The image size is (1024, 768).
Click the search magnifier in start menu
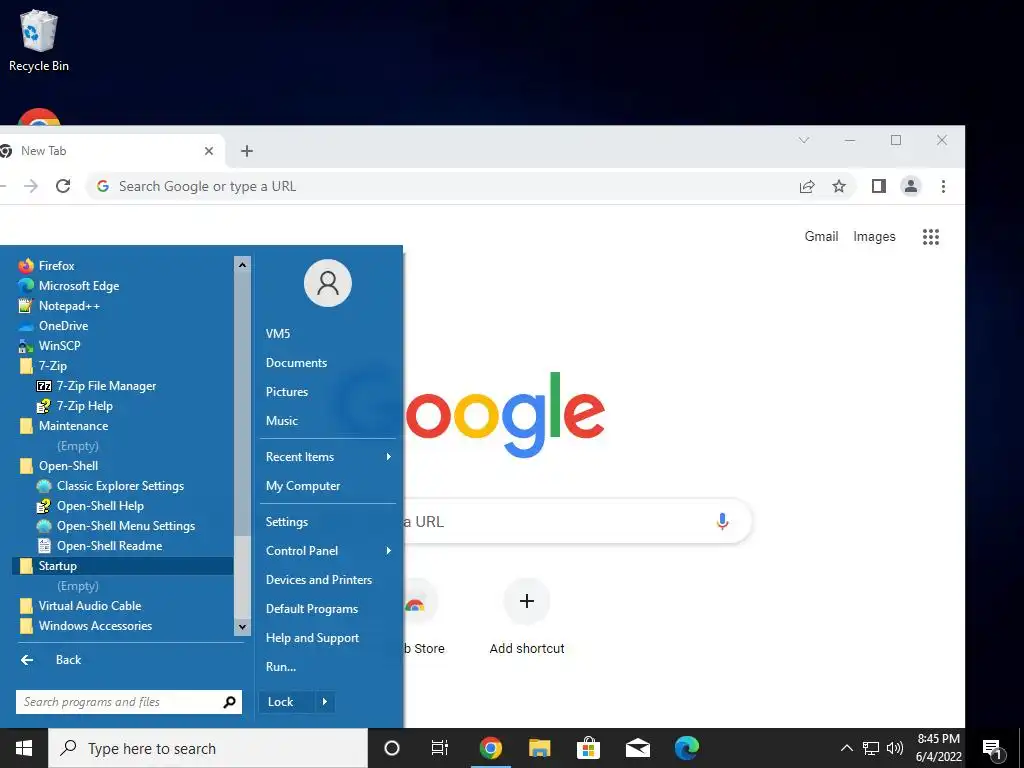[x=229, y=702]
